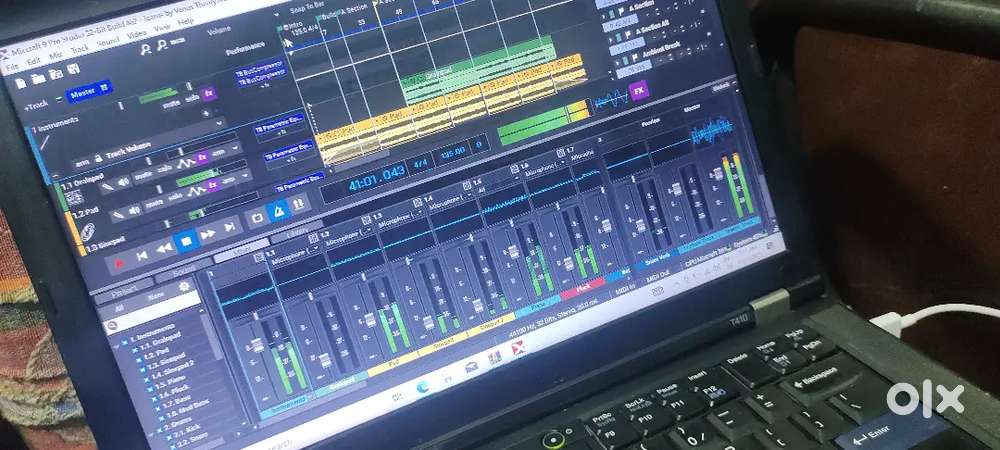Open the Help menu
Viewport: 1000px width, 450px height.
click(186, 21)
